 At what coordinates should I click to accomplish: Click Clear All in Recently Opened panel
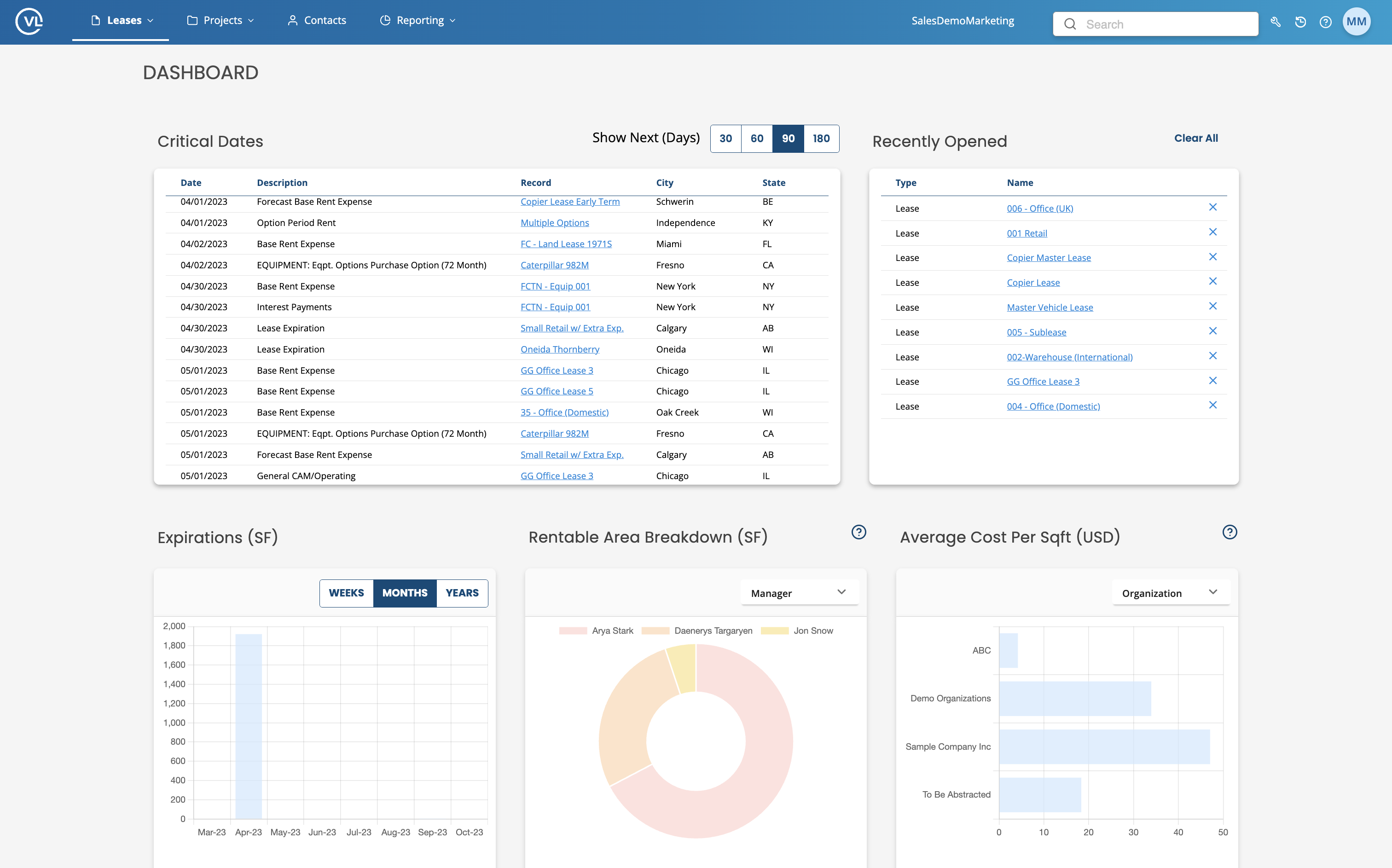[x=1196, y=138]
